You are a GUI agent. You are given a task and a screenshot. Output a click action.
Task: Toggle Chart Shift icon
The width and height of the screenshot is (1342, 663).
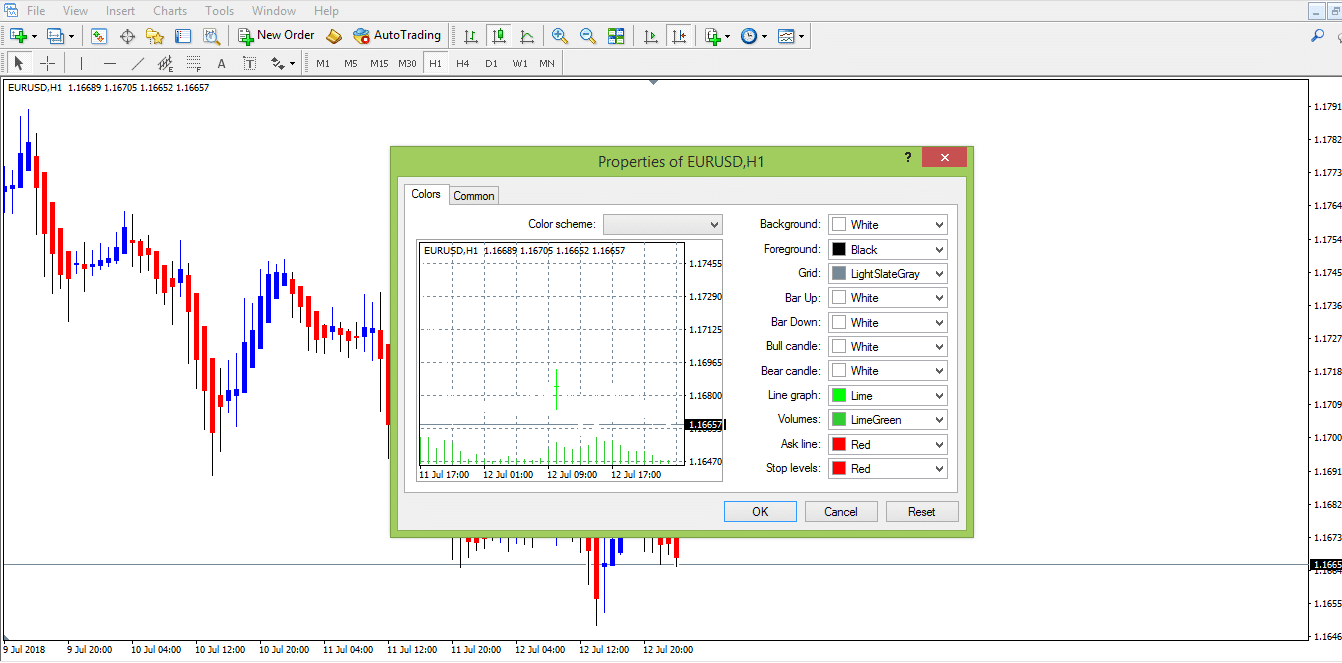[679, 36]
